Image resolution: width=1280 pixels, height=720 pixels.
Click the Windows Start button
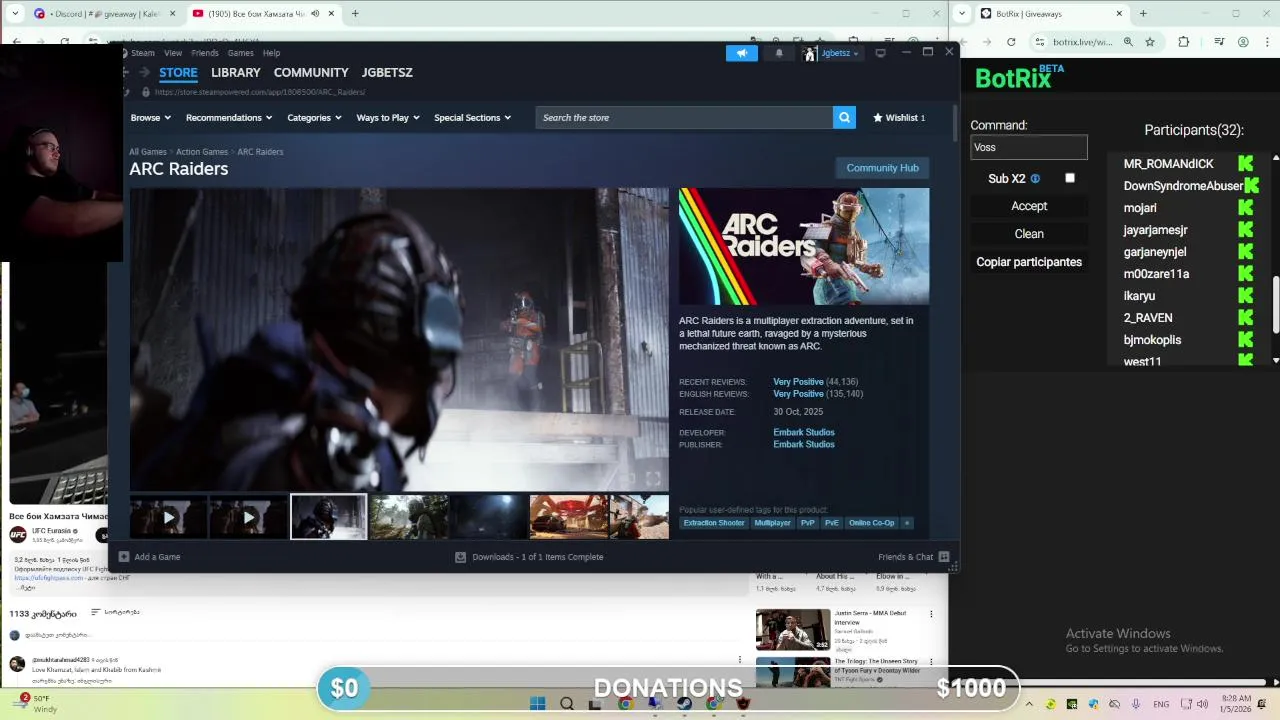click(x=537, y=704)
